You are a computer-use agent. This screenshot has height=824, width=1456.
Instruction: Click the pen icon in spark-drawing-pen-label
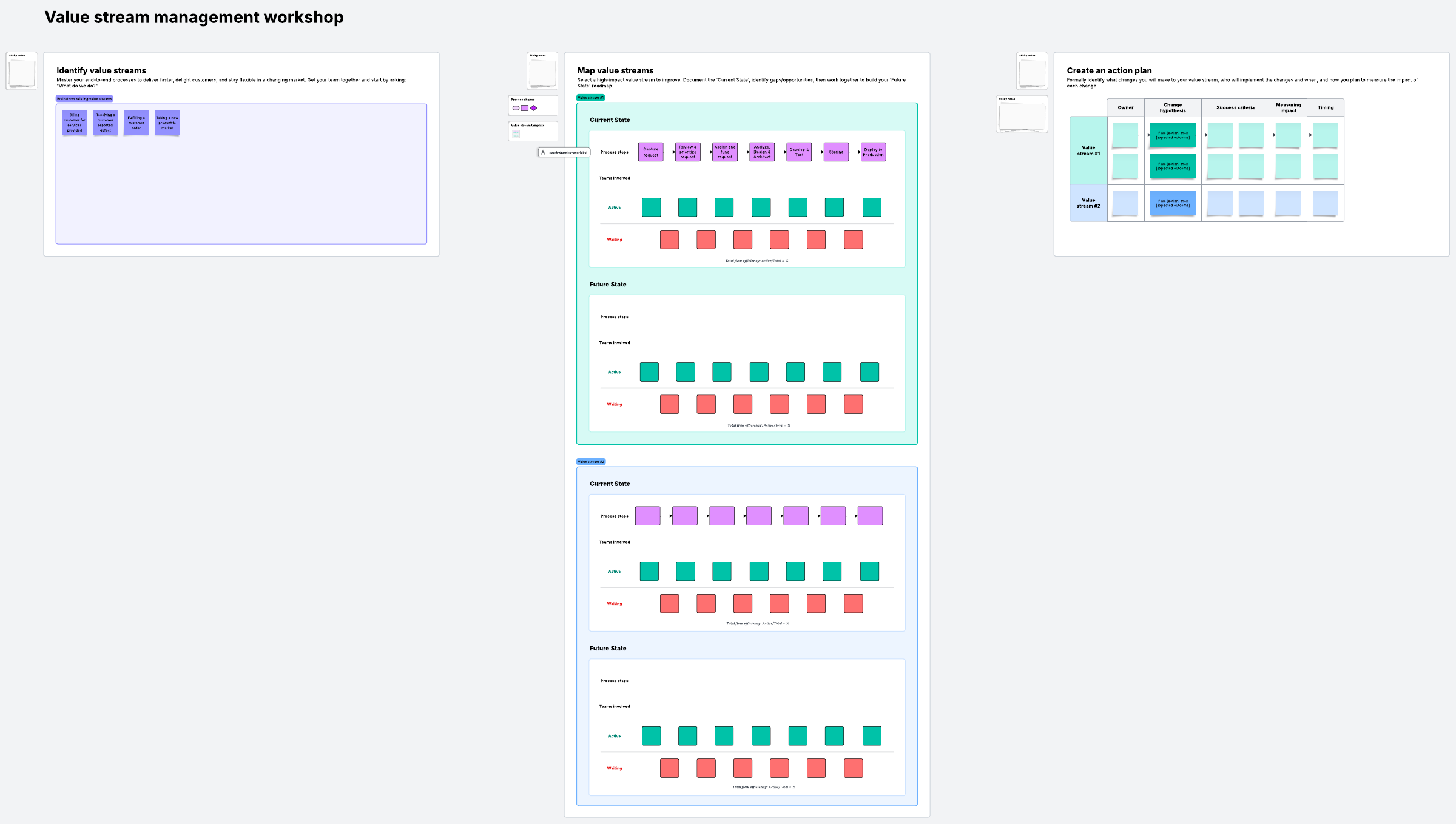543,152
